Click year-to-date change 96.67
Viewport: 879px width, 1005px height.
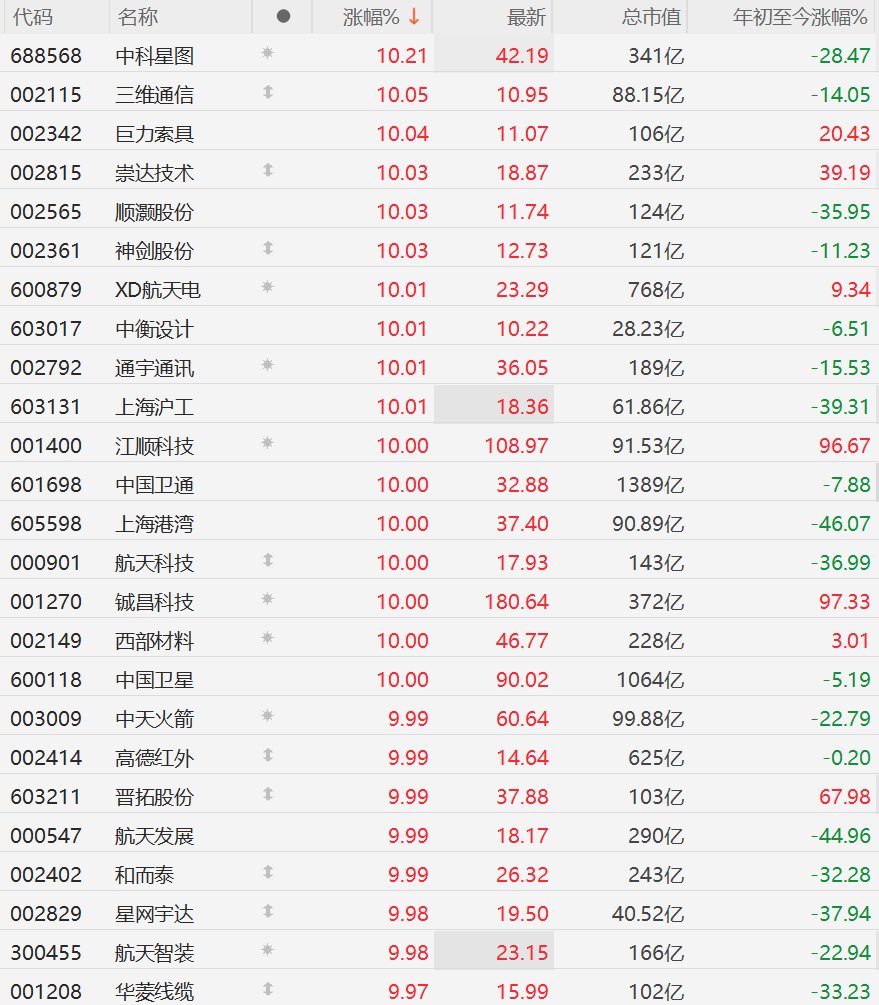pyautogui.click(x=844, y=446)
